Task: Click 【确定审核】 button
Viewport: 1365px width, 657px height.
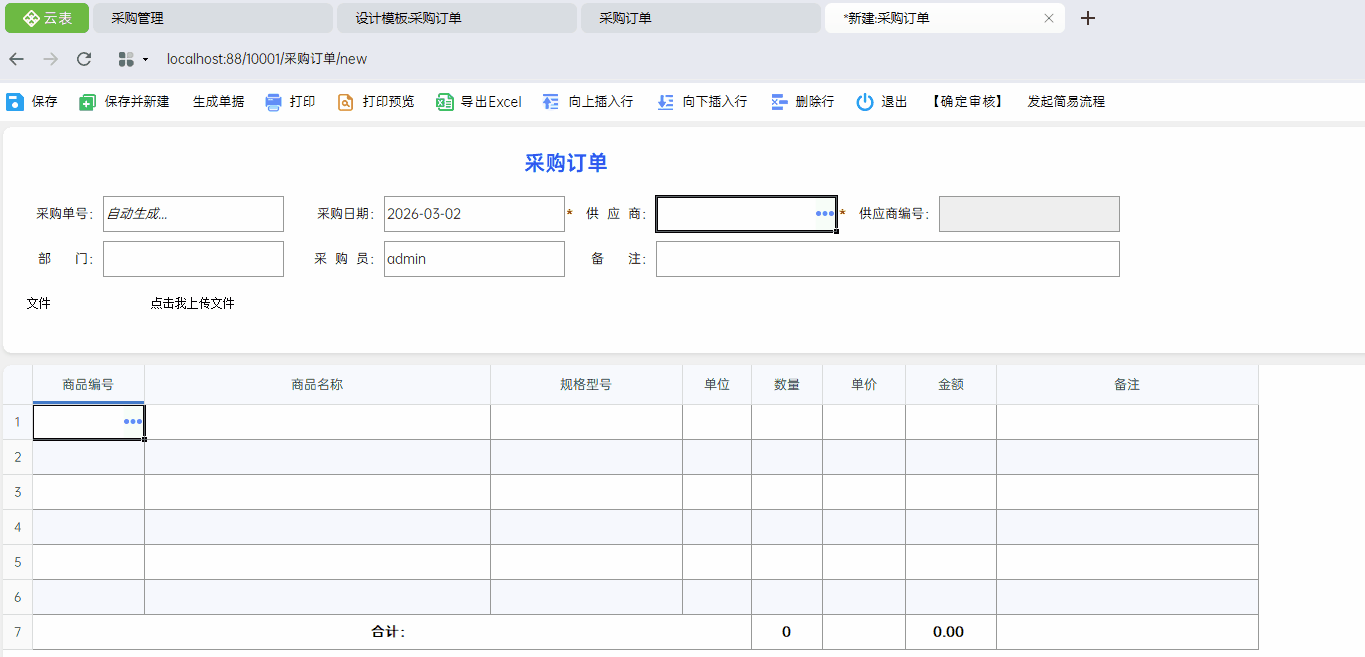Action: click(x=966, y=102)
